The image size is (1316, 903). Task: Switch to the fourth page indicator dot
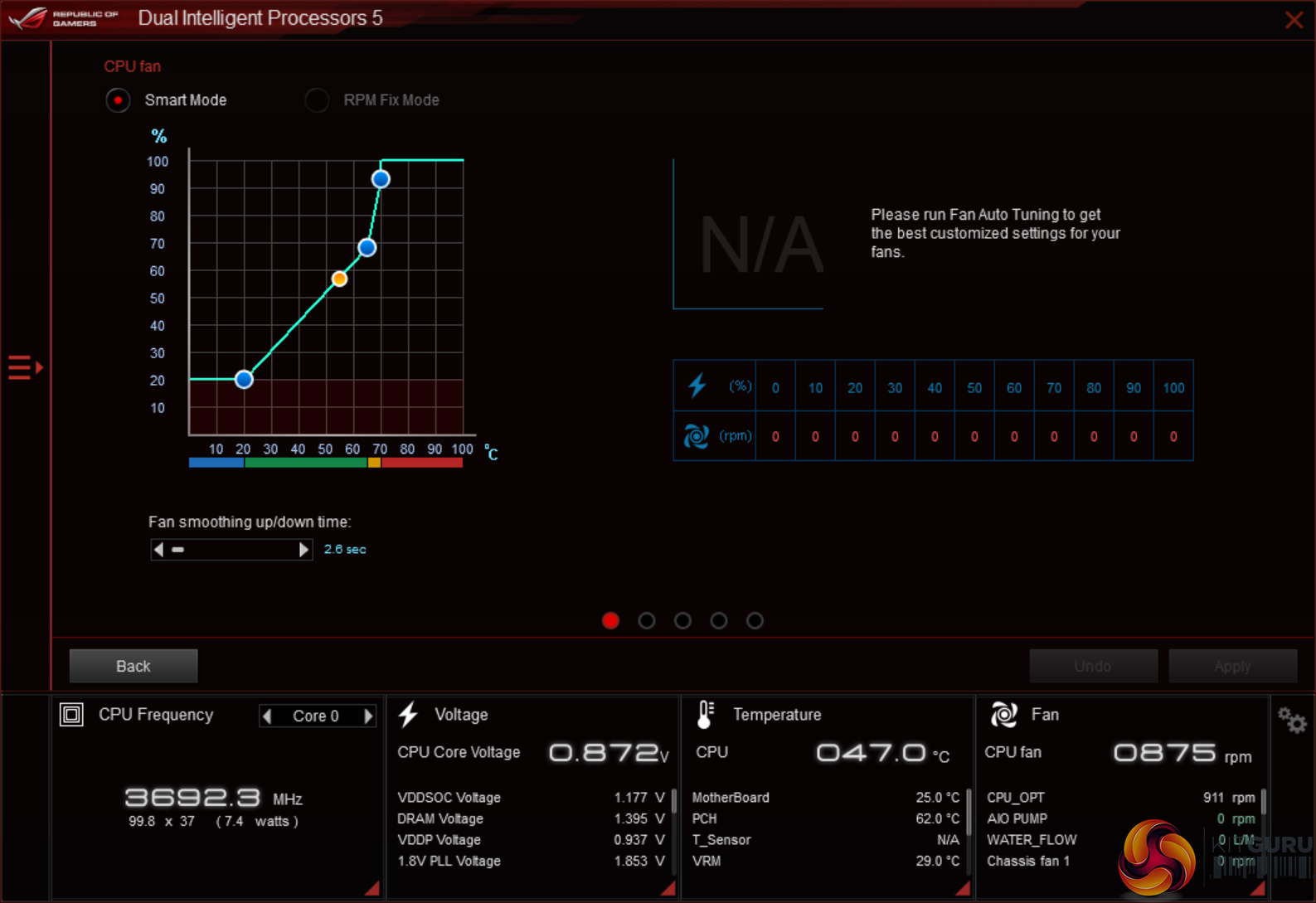point(719,620)
